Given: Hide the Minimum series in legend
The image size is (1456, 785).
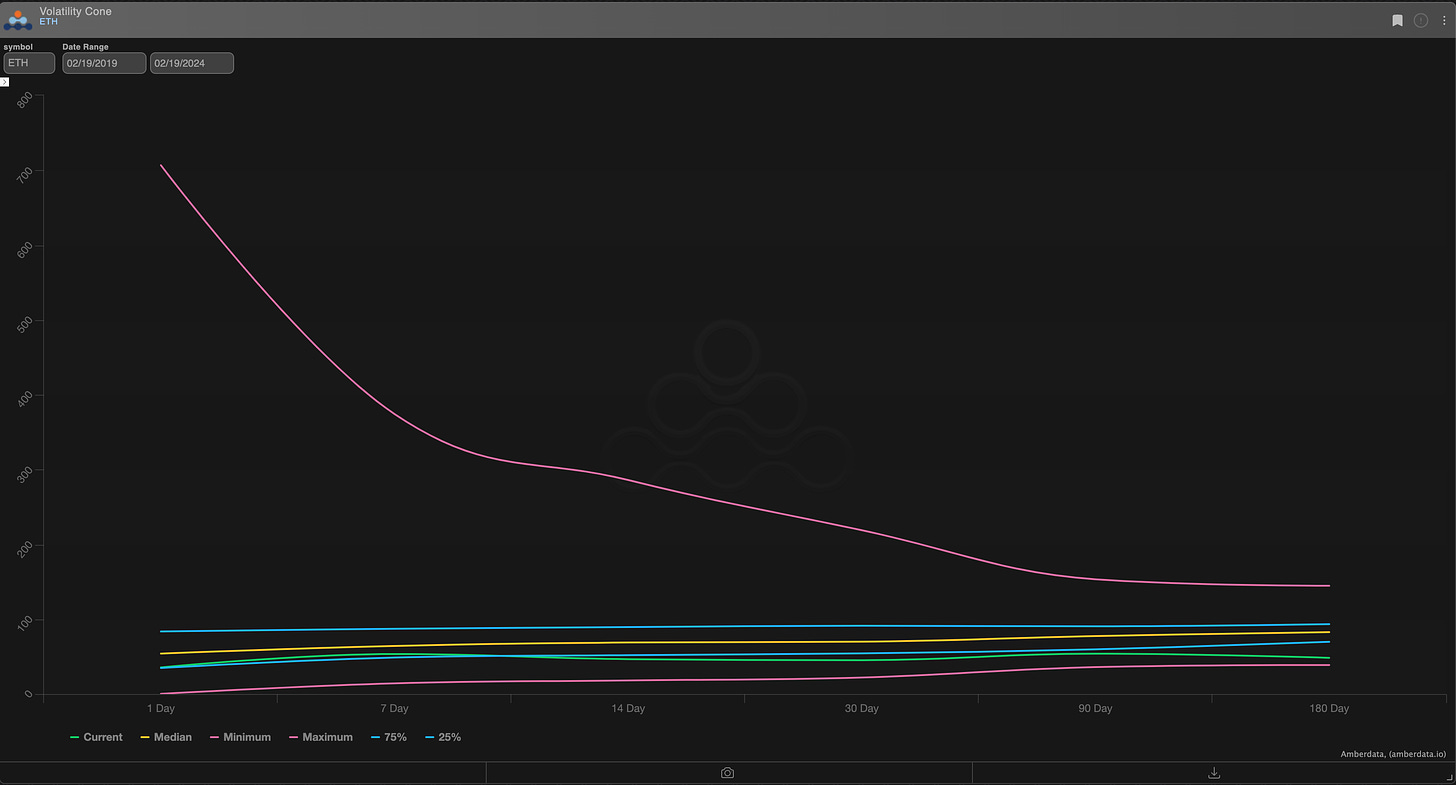Looking at the screenshot, I should pos(240,737).
